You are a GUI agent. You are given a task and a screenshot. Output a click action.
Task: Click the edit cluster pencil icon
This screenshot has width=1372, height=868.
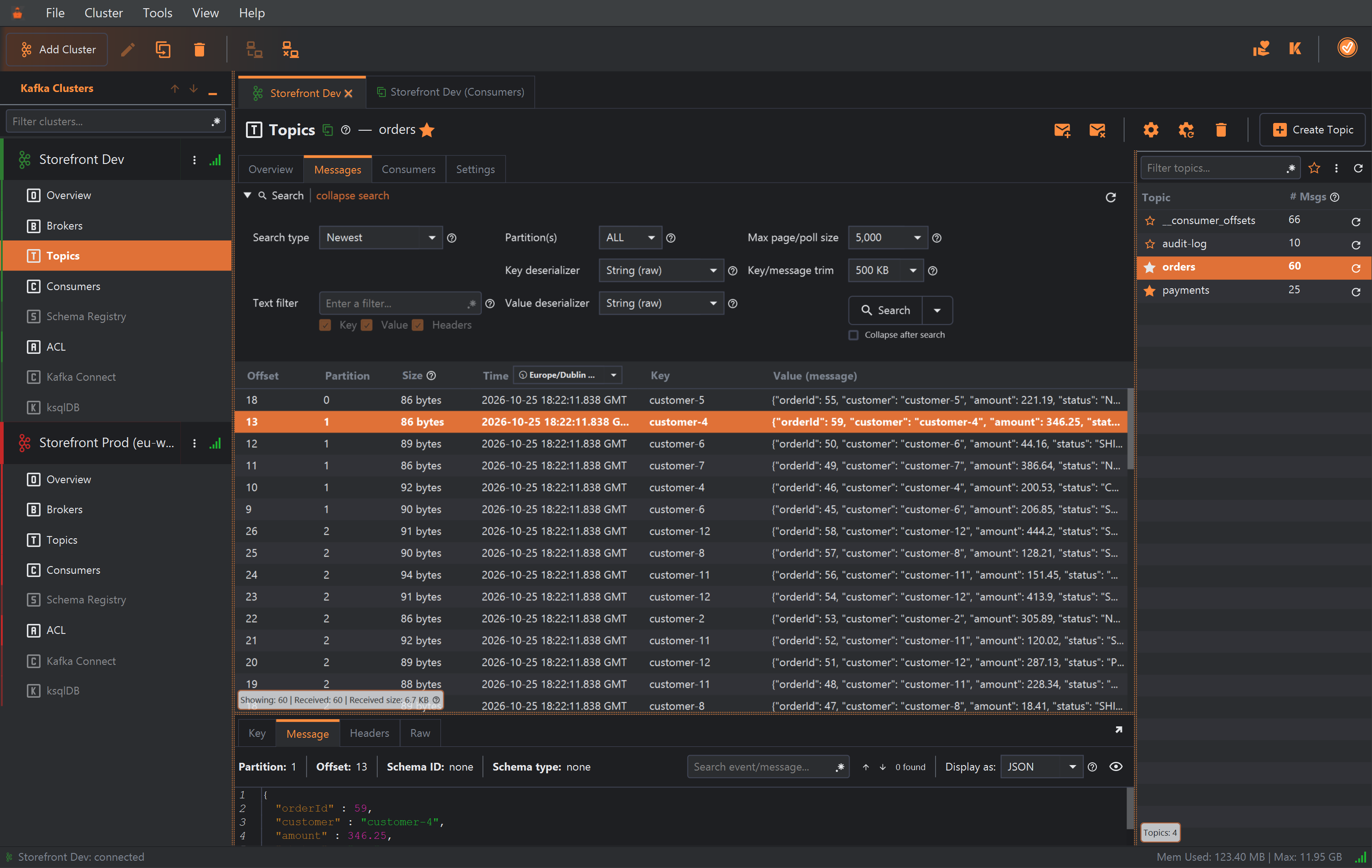coord(128,50)
